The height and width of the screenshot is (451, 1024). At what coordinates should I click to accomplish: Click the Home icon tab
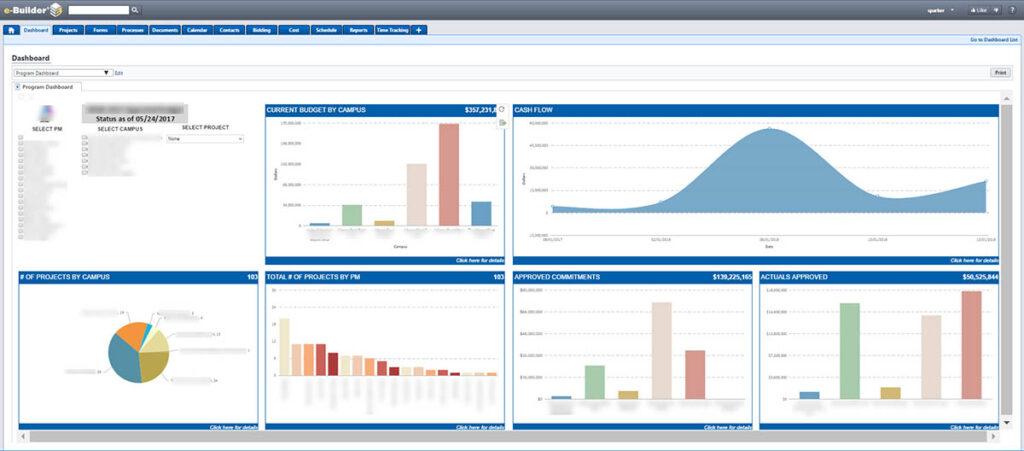coord(11,30)
